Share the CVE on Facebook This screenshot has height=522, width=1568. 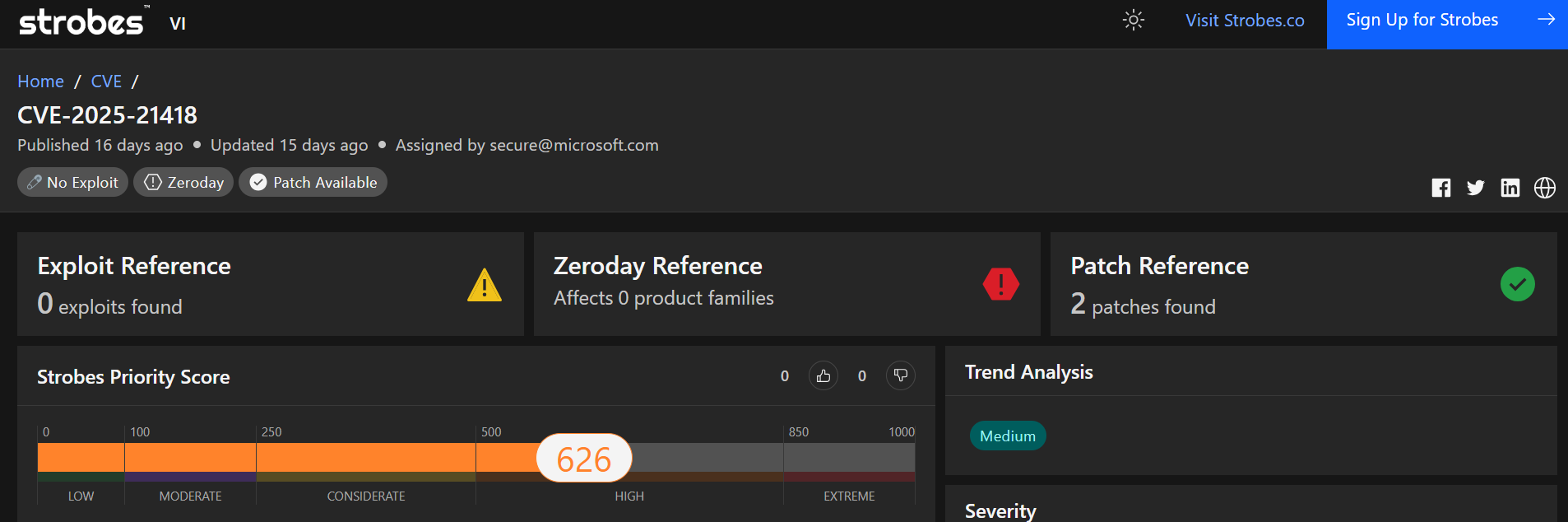pos(1441,188)
